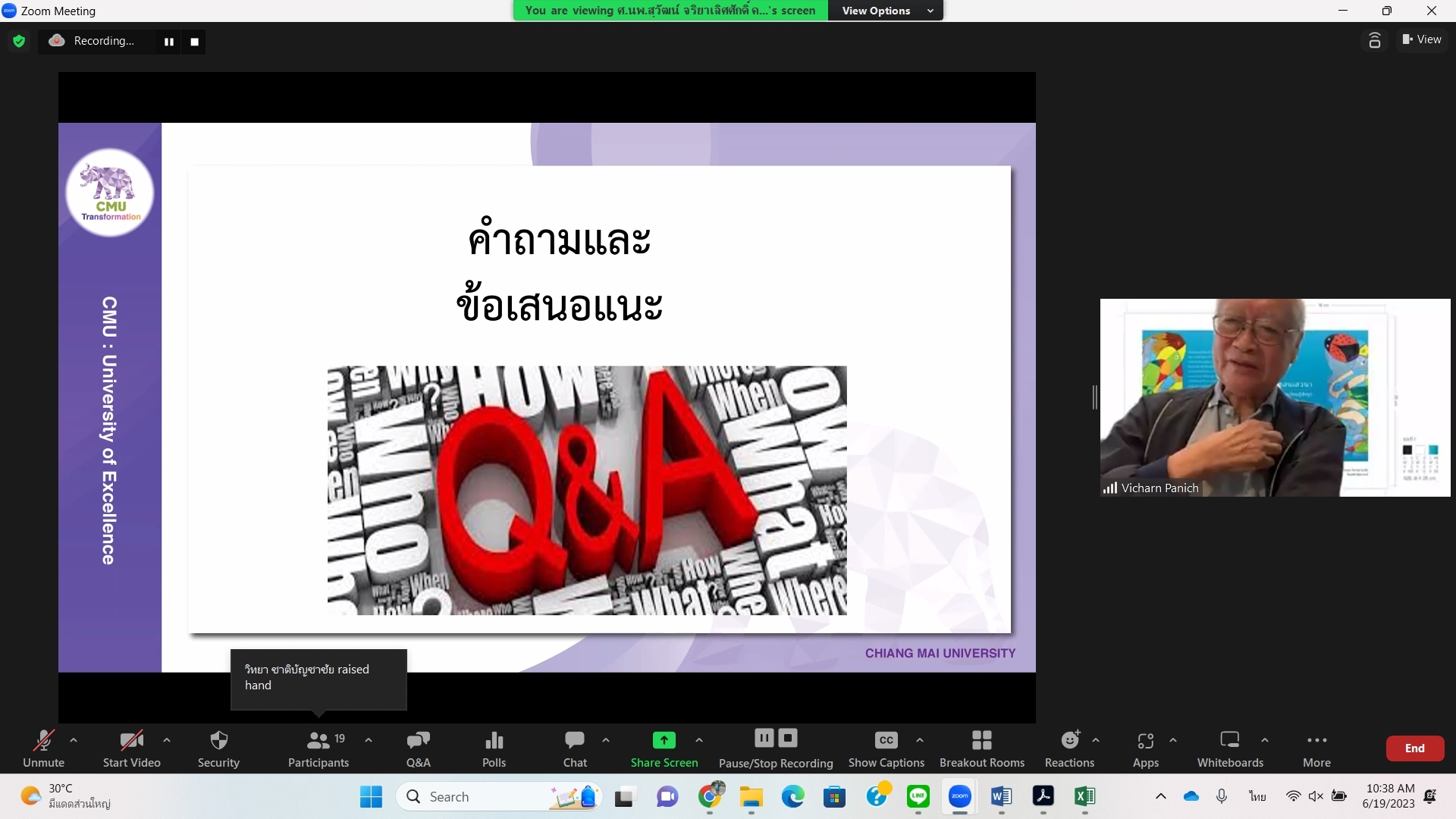Expand chat options arrow
This screenshot has width=1456, height=819.
click(x=606, y=740)
